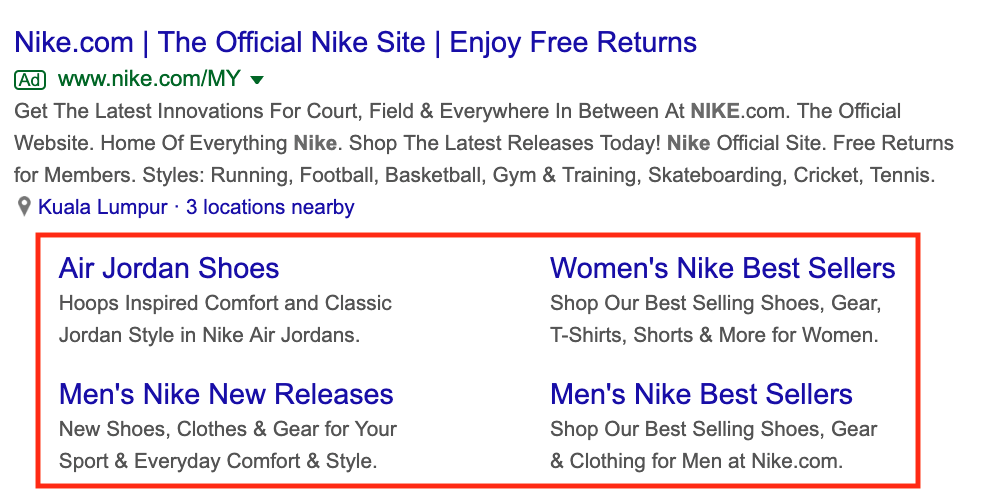
Task: Click the www.nike.com/MY display URL
Action: (x=149, y=79)
